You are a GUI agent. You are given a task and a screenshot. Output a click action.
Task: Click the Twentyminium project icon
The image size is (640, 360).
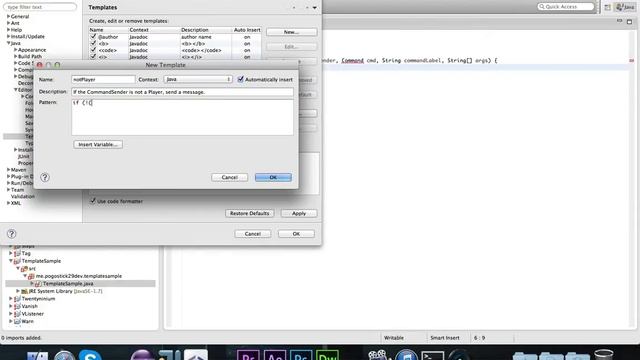click(x=17, y=299)
